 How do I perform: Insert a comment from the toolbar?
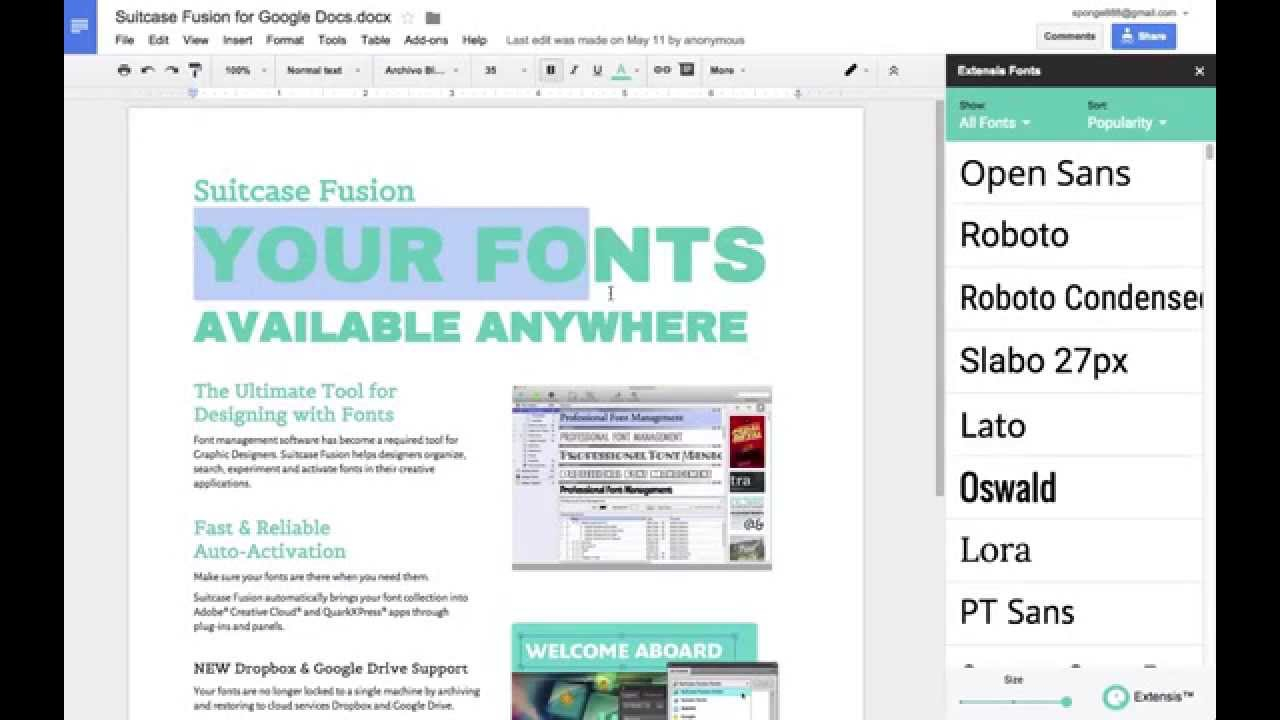pos(687,70)
